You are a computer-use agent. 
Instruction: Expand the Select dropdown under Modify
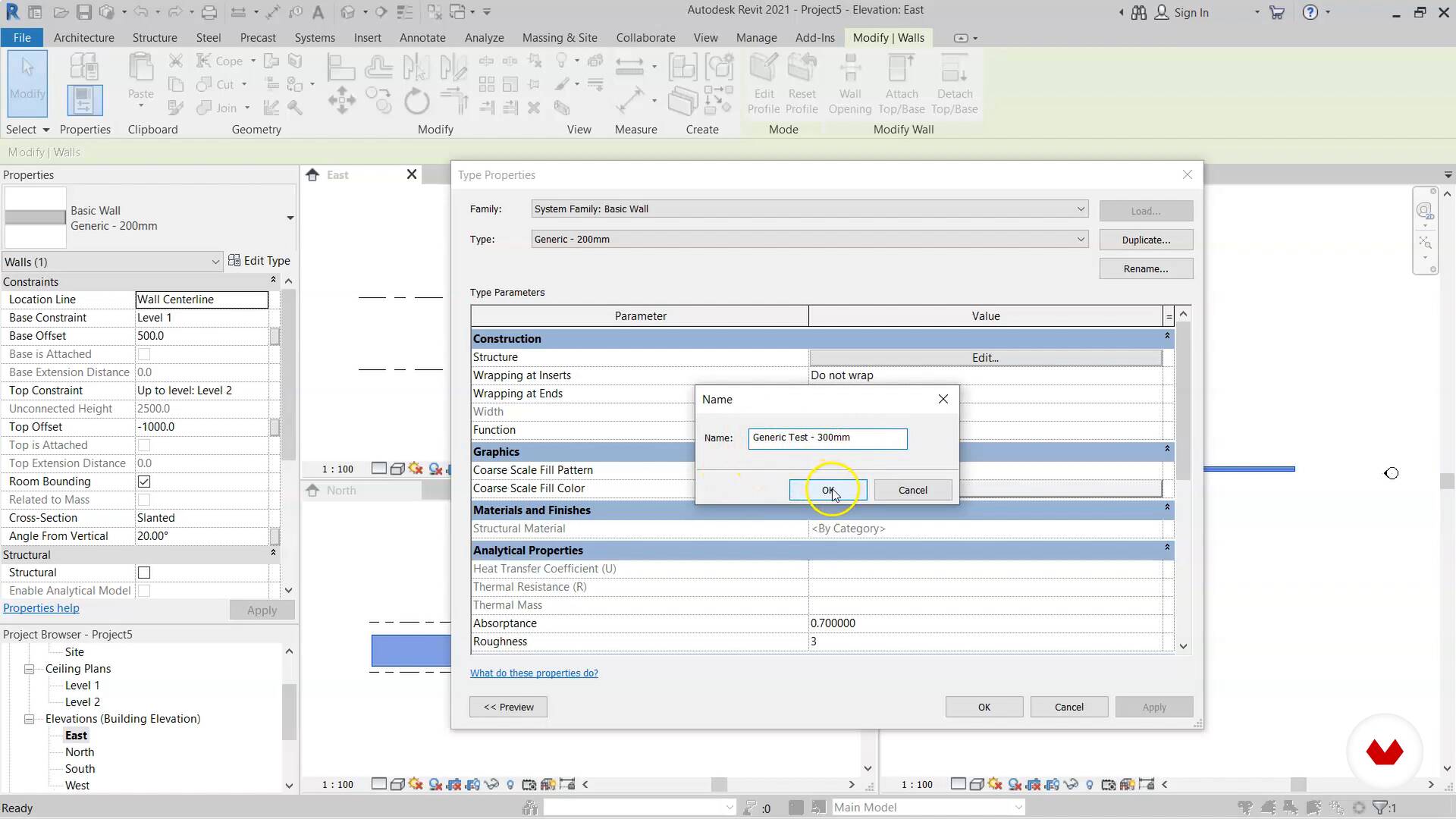coord(27,130)
